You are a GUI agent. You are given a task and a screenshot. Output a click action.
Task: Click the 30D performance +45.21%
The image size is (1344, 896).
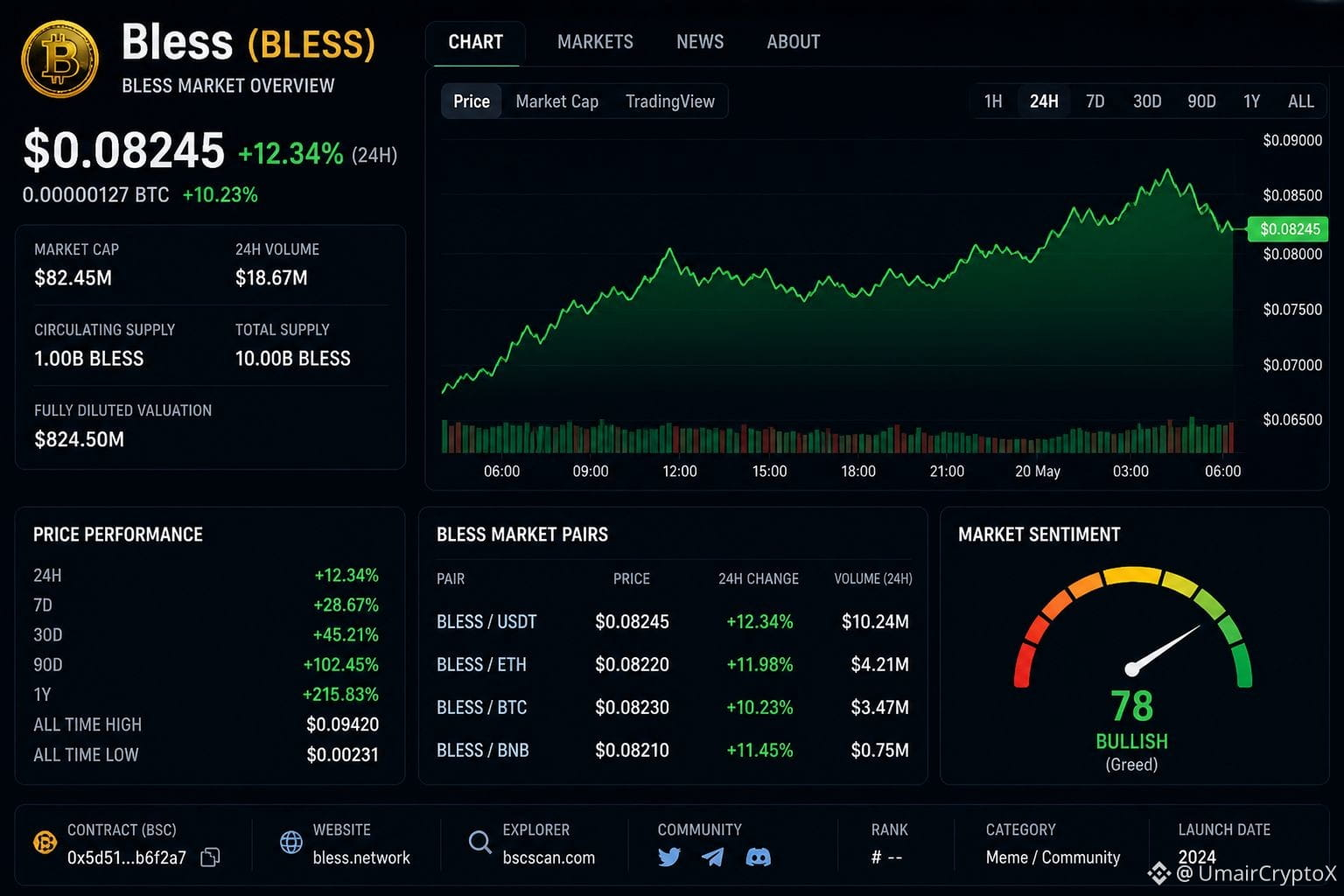[x=346, y=635]
